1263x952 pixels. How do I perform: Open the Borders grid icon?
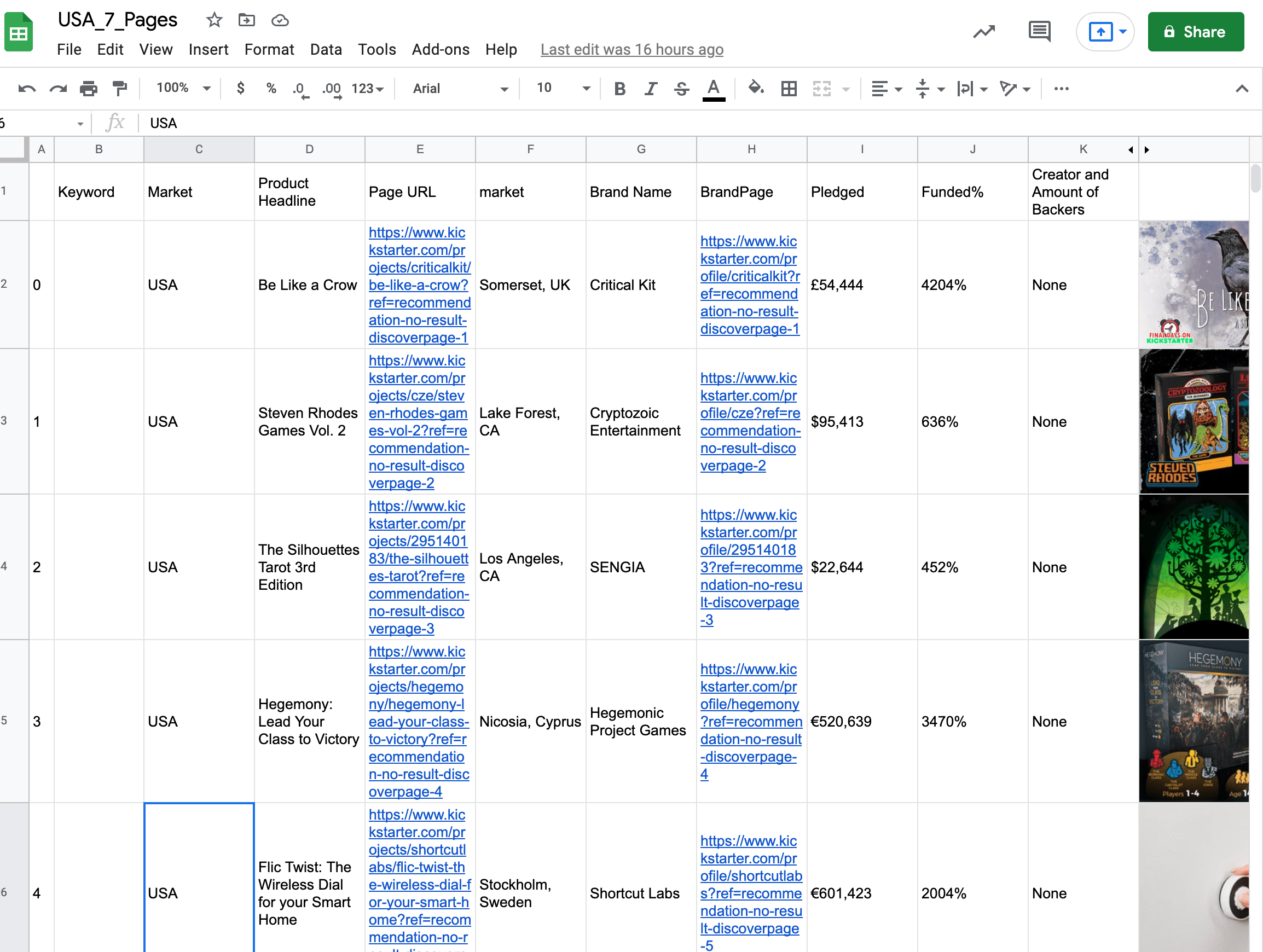[x=789, y=89]
